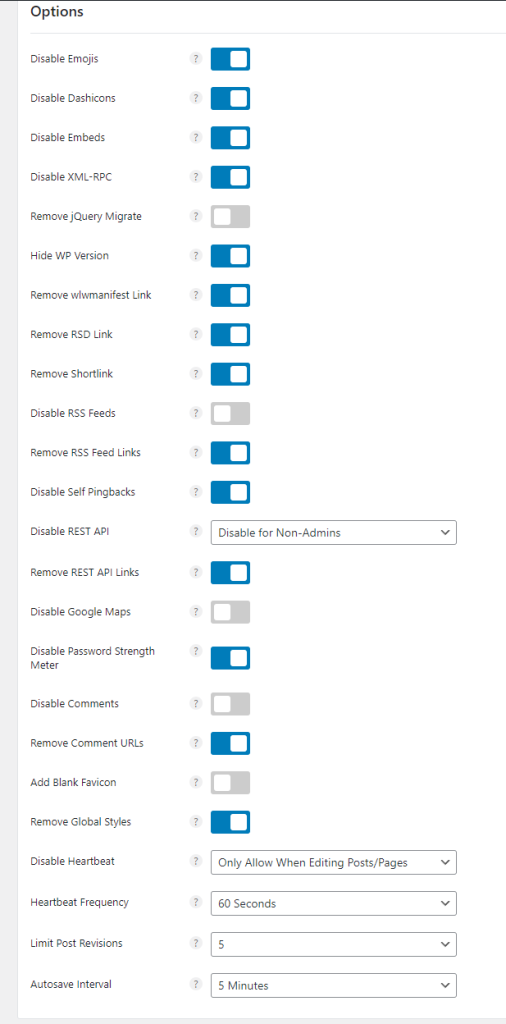506x1024 pixels.
Task: Expand the Disable Heartbeat dropdown
Action: [334, 862]
